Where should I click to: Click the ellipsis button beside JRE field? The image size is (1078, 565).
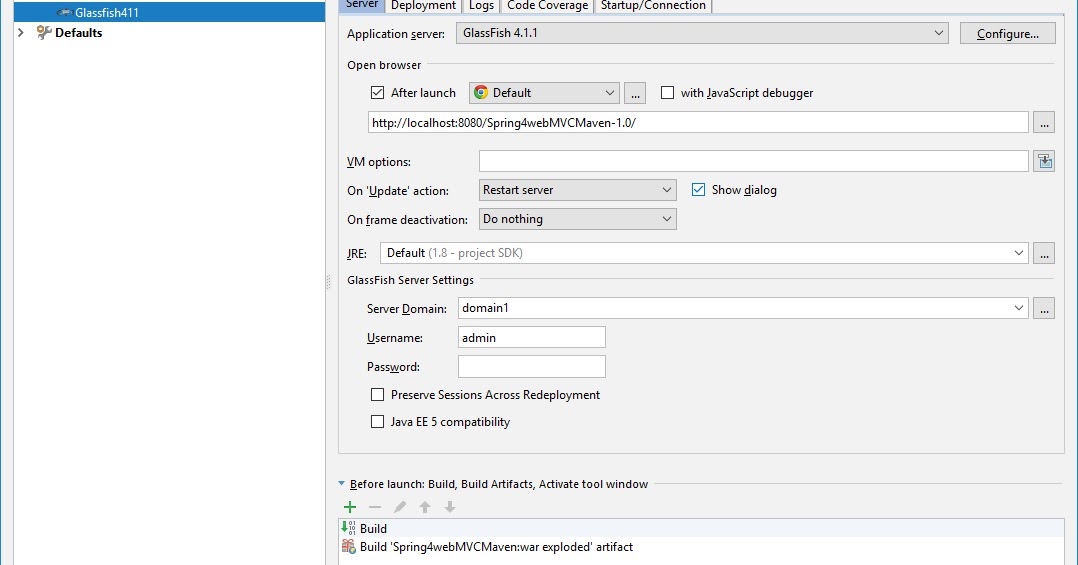(x=1044, y=253)
